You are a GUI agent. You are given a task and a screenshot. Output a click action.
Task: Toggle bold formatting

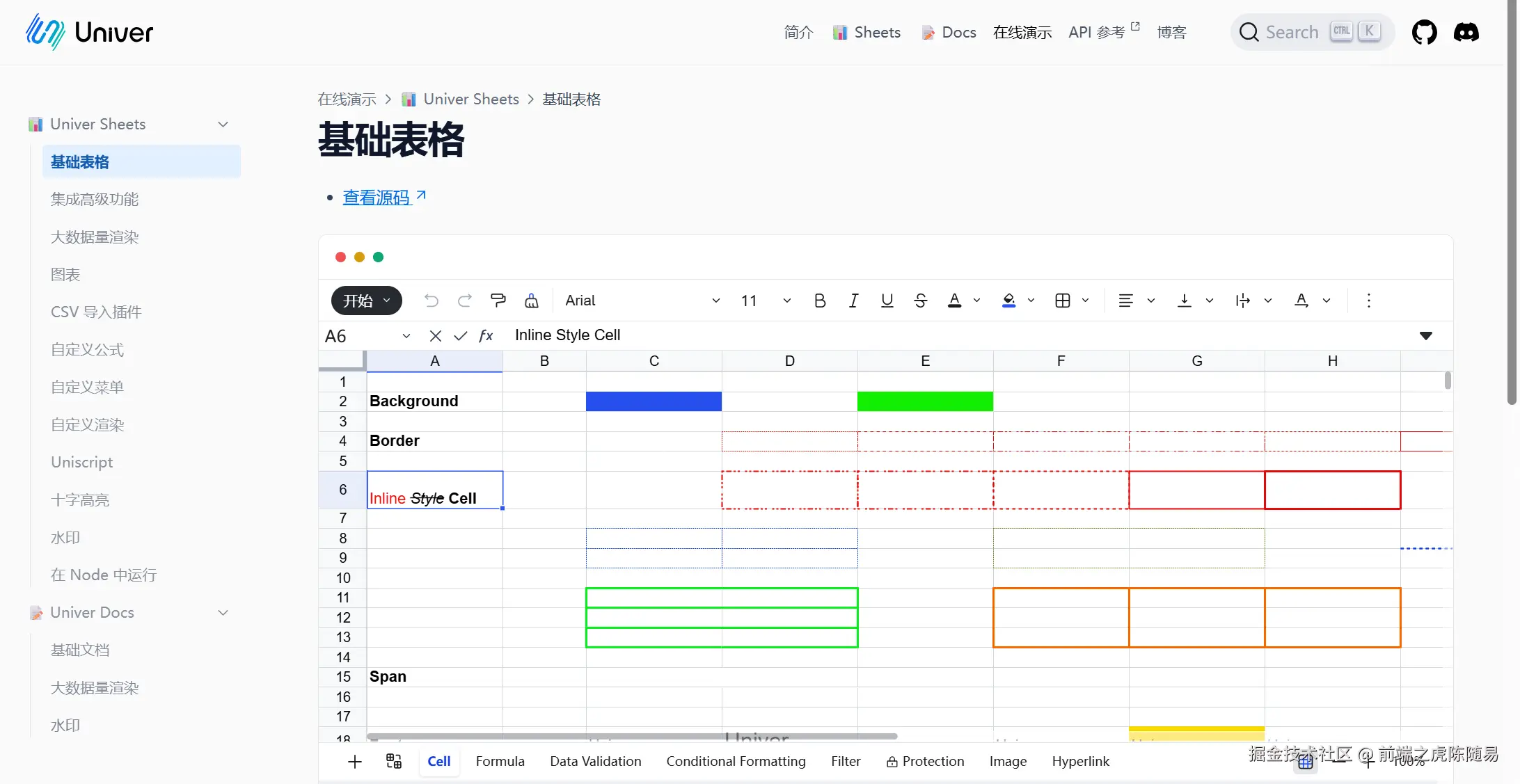click(820, 301)
